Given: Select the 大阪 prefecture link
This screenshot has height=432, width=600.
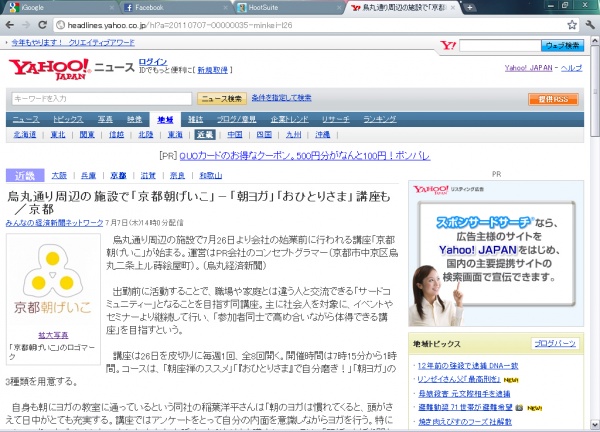Looking at the screenshot, I should click(x=59, y=176).
